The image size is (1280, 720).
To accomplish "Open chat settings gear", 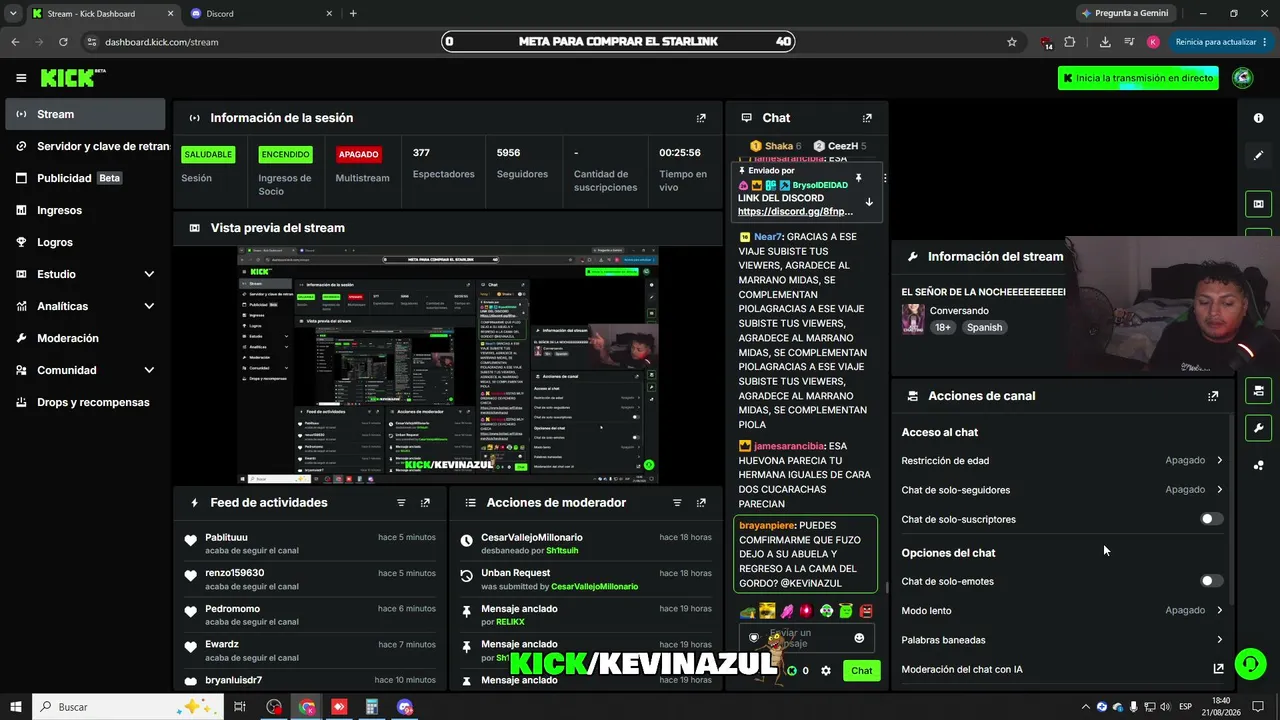I will pyautogui.click(x=826, y=671).
